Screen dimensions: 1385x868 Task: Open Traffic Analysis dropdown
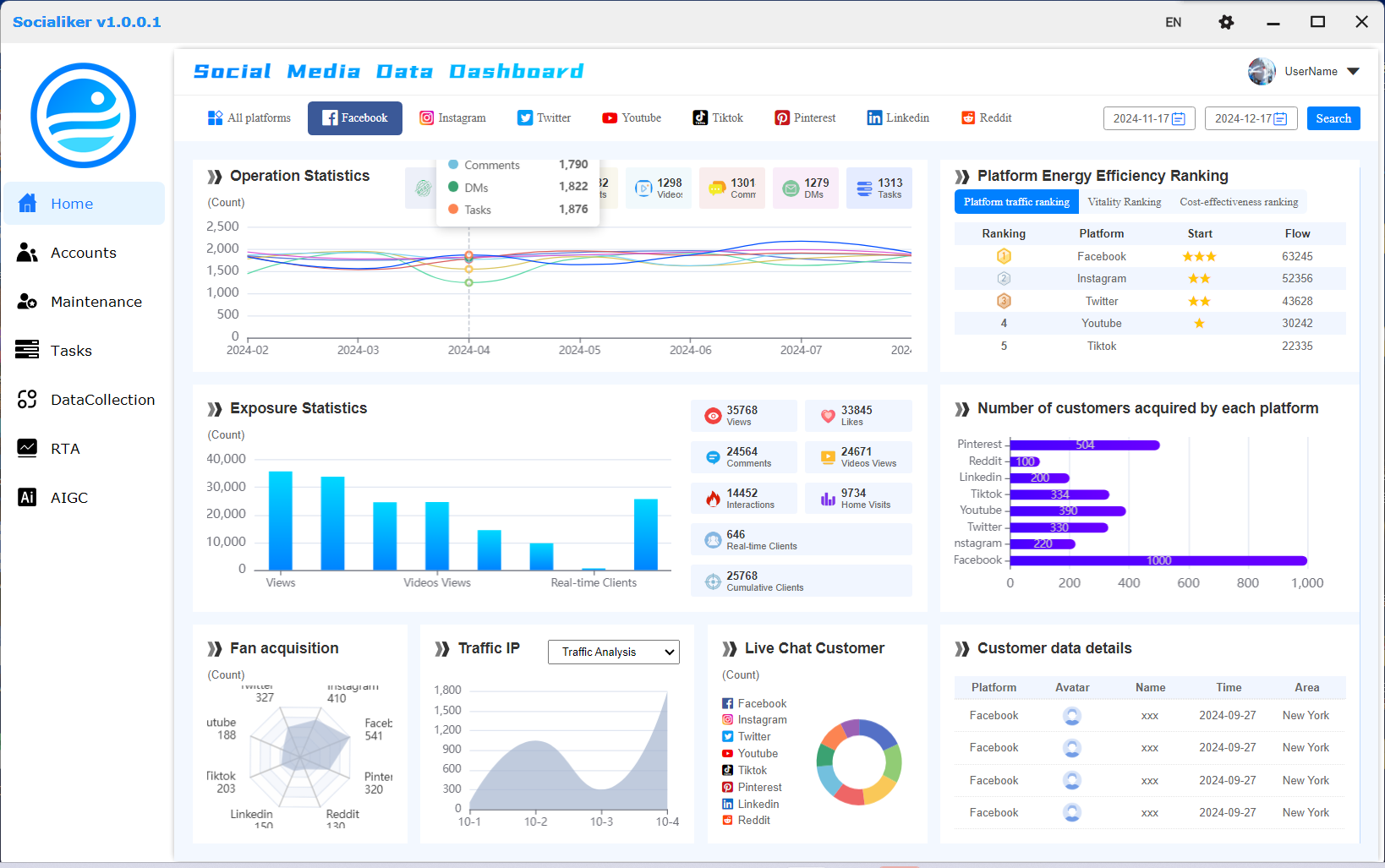(x=614, y=652)
